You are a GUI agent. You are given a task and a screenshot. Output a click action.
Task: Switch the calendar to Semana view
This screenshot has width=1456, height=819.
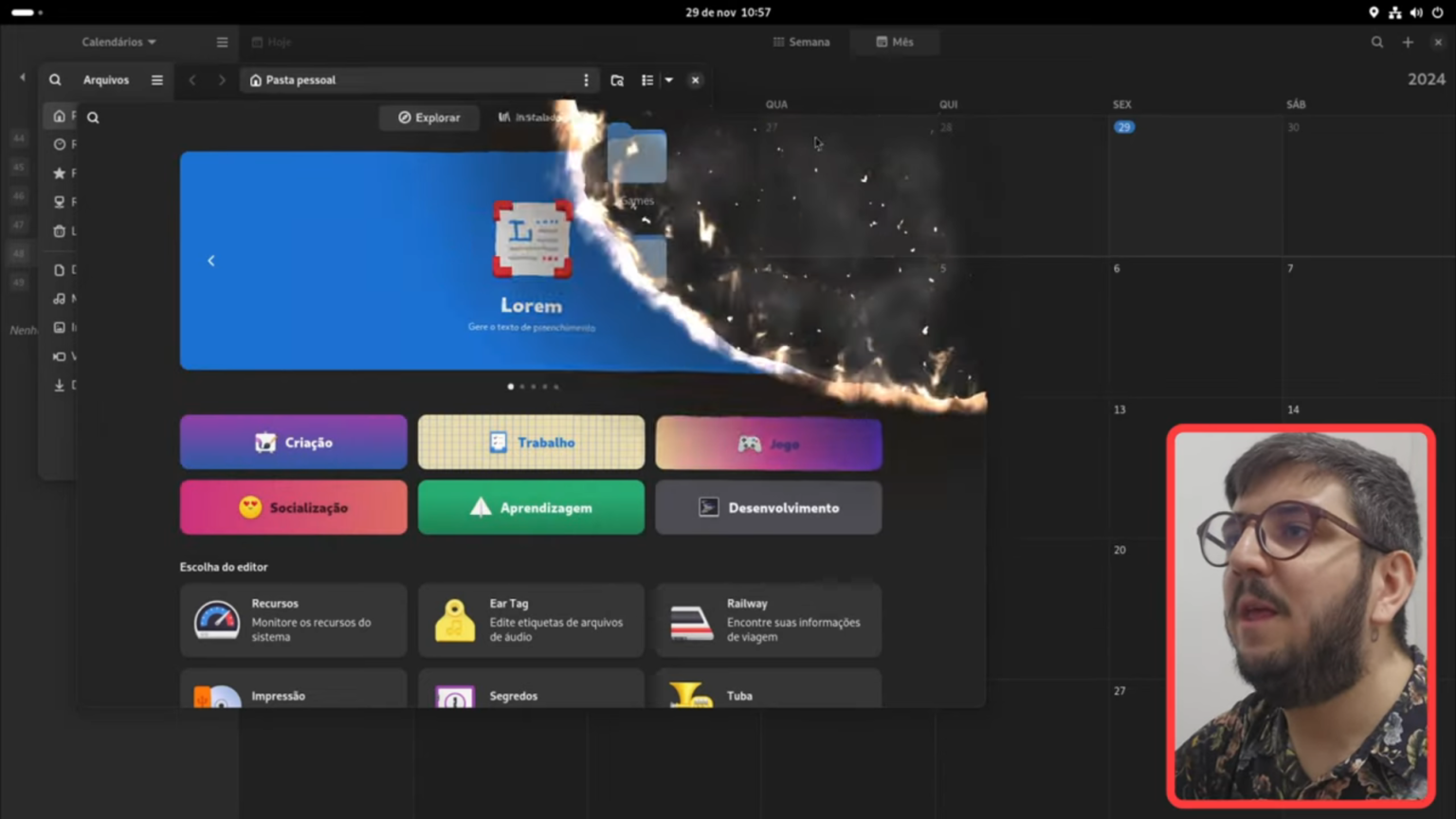point(801,42)
